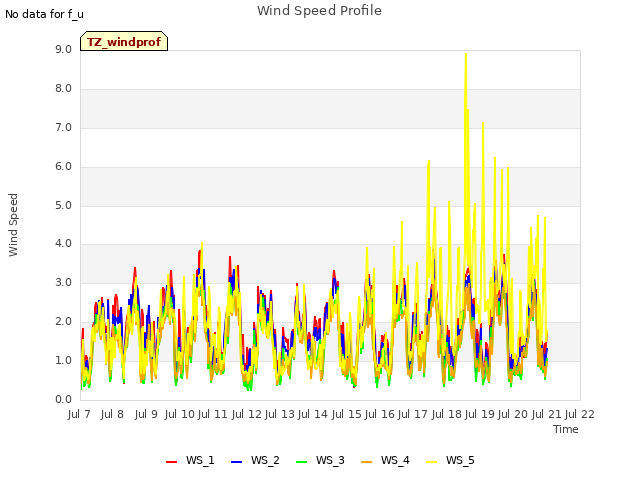Click the orange WS_4 legend swatch
The image size is (640, 480).
click(x=367, y=461)
